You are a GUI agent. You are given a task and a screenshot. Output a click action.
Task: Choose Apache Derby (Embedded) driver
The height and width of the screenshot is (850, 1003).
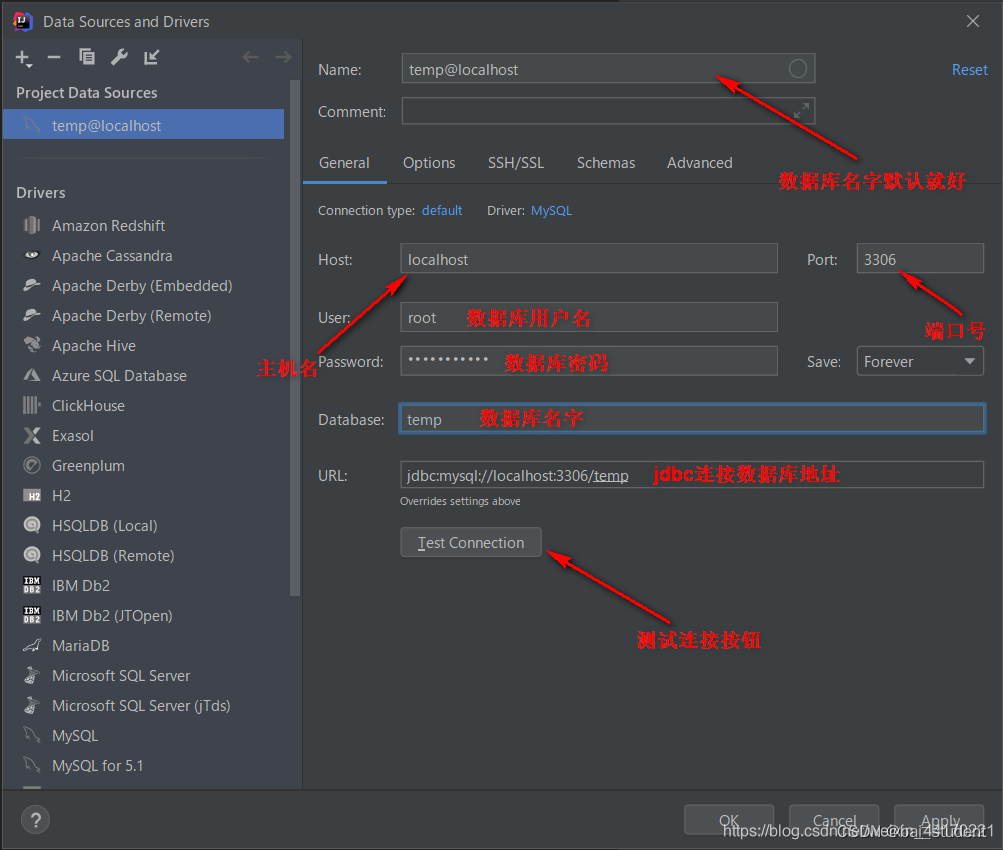click(x=142, y=286)
